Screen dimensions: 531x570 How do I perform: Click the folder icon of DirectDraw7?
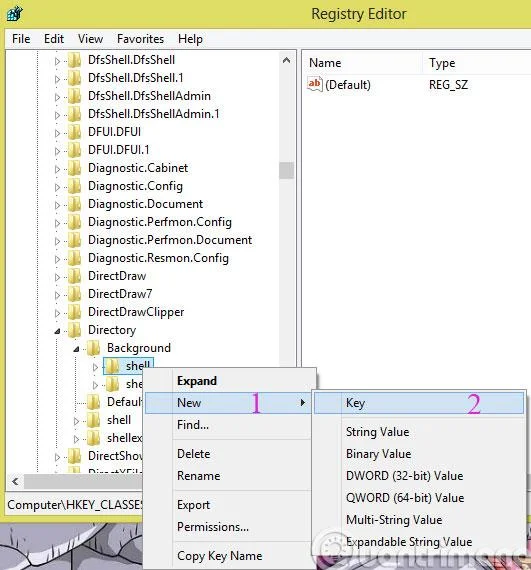(75, 294)
